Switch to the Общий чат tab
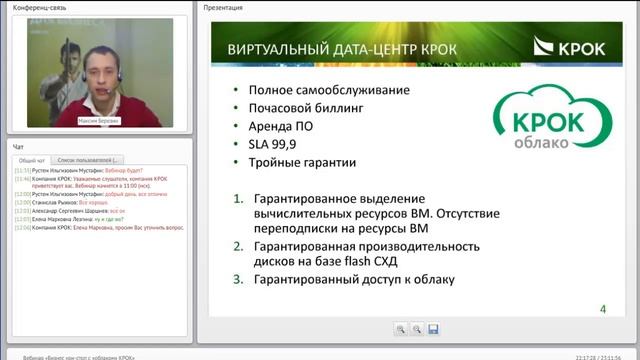The height and width of the screenshot is (360, 640). 31,160
